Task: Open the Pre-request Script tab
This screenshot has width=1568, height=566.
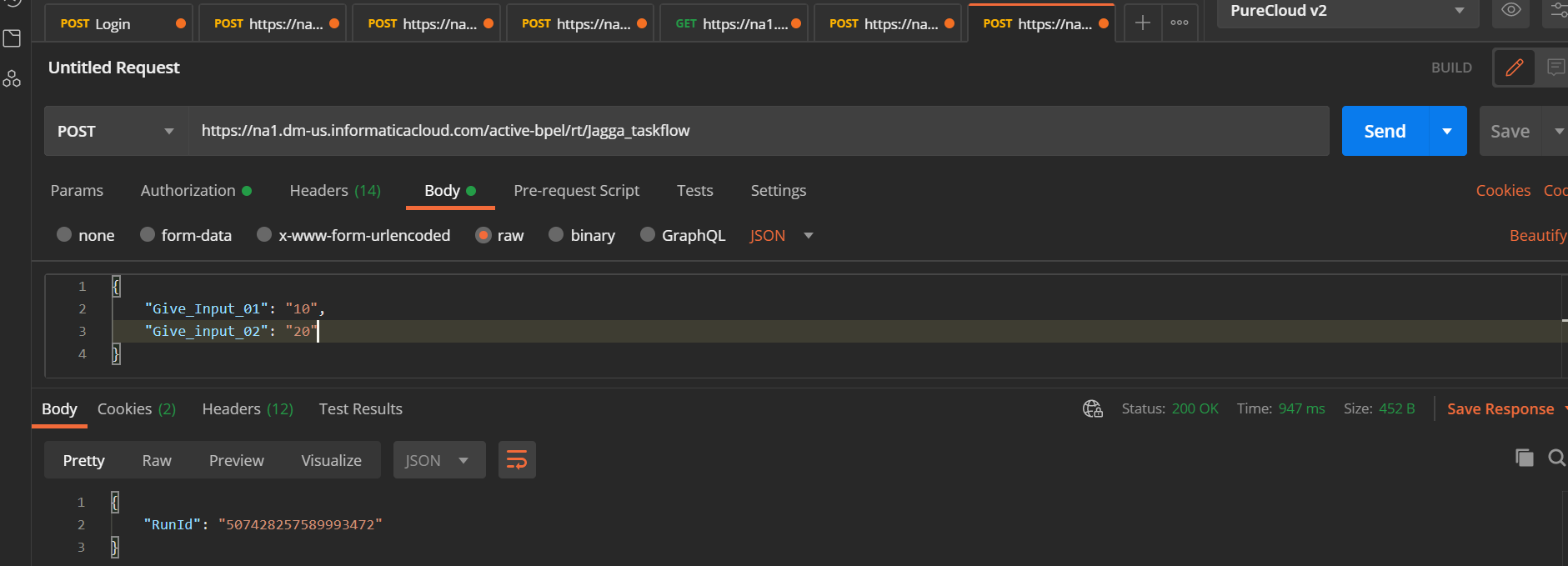Action: (577, 191)
